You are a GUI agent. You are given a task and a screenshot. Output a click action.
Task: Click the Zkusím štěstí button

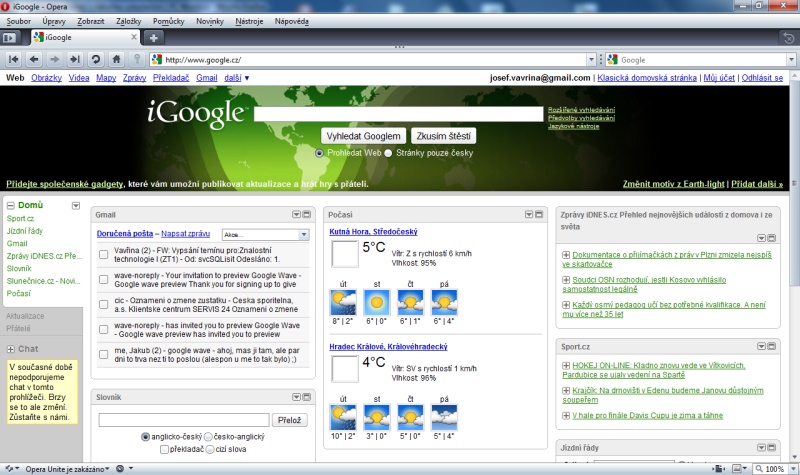pyautogui.click(x=443, y=136)
